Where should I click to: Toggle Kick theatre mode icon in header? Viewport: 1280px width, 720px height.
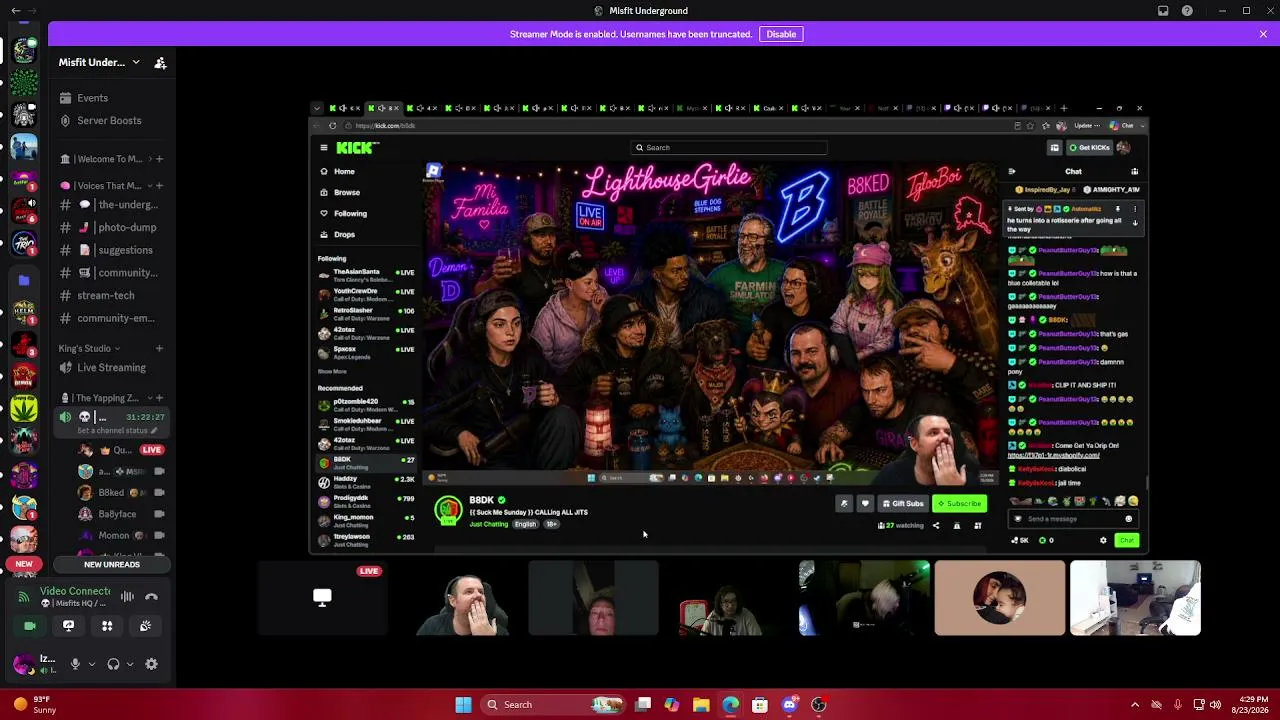pyautogui.click(x=1054, y=148)
